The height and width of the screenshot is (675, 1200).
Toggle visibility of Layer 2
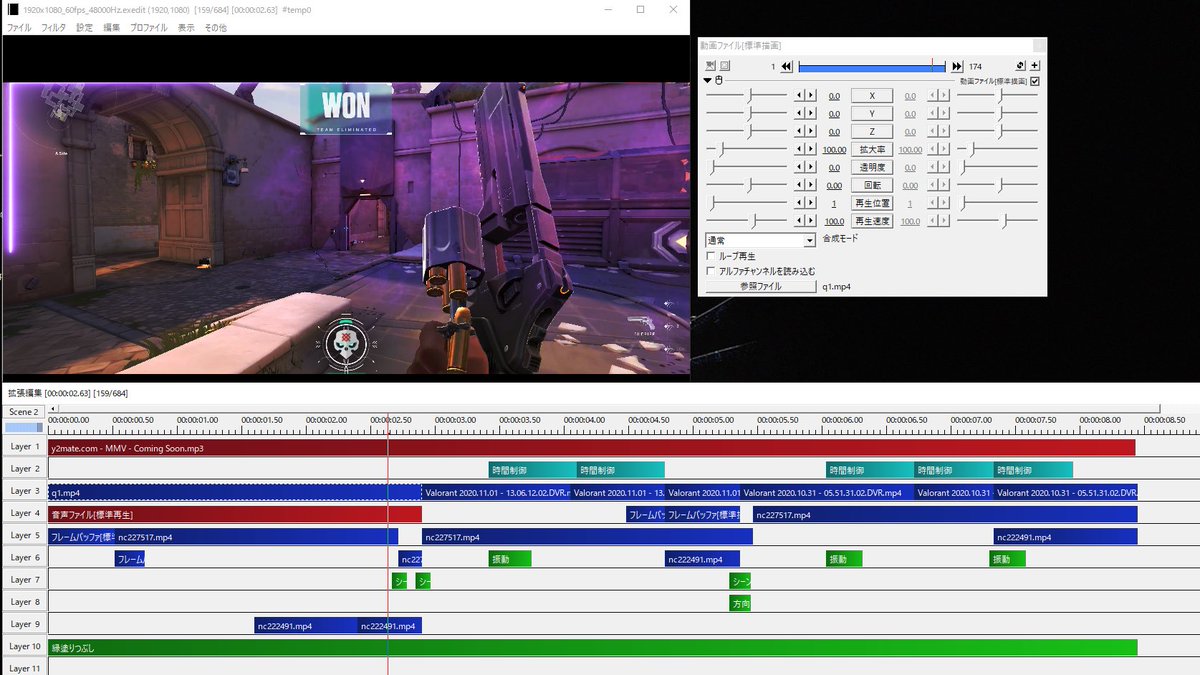point(24,469)
